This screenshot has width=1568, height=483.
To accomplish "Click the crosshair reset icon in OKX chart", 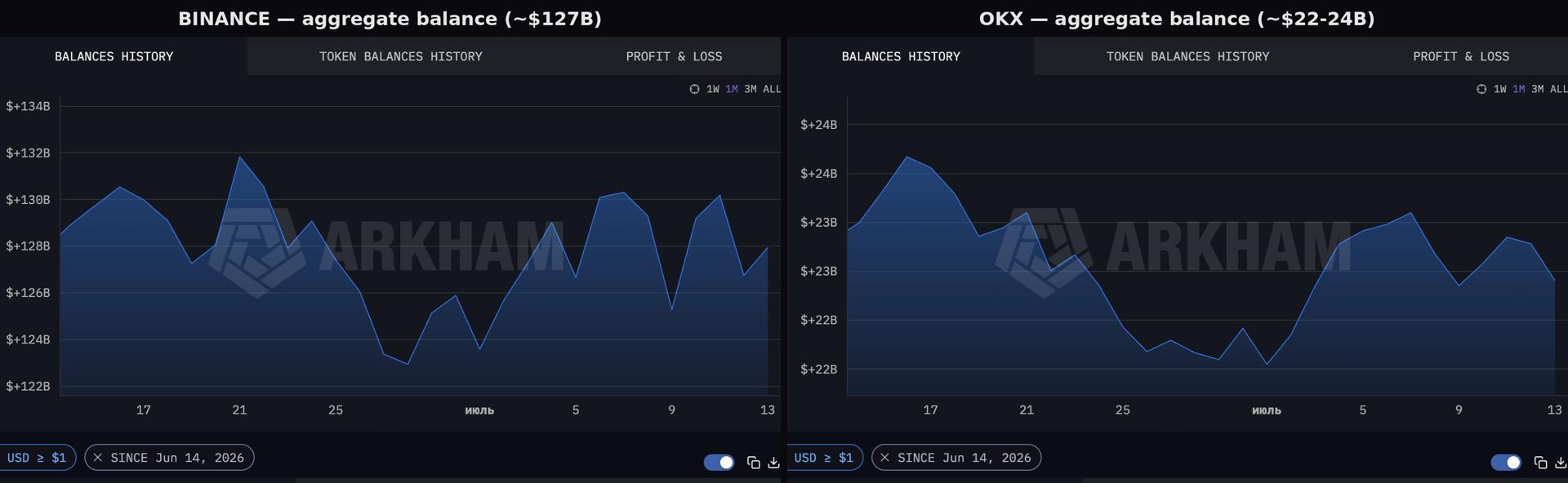I will 1481,89.
